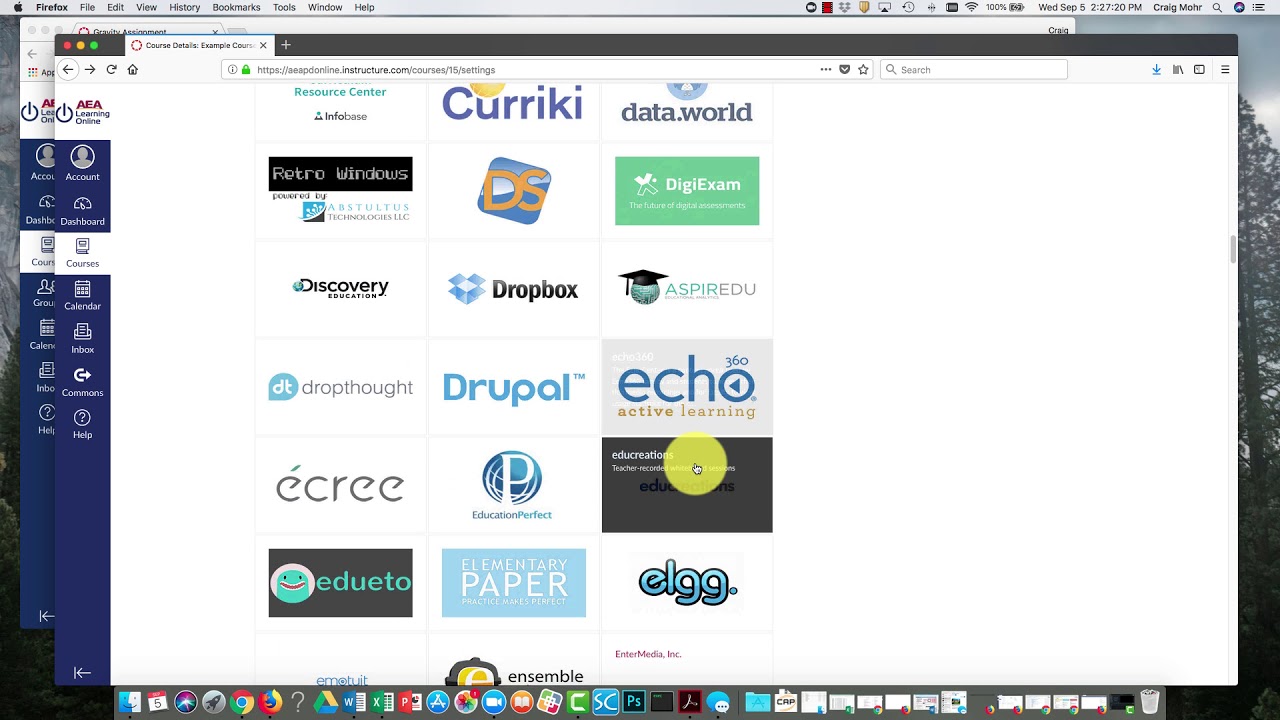Select the DigiExam app tile
The width and height of the screenshot is (1280, 720).
click(x=687, y=190)
